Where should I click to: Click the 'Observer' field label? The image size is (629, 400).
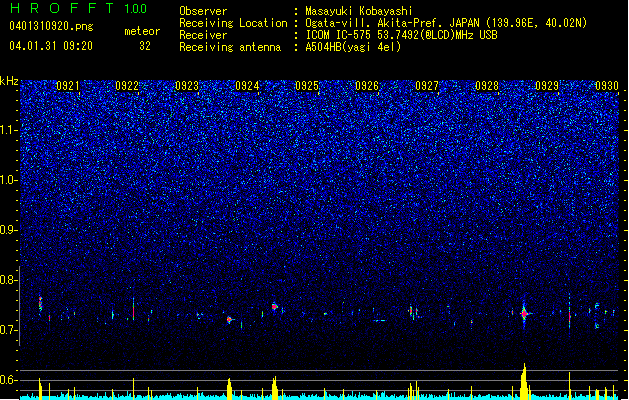coord(203,11)
